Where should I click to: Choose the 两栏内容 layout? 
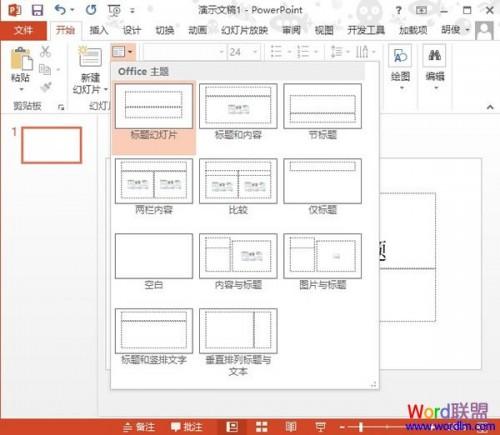coord(154,187)
